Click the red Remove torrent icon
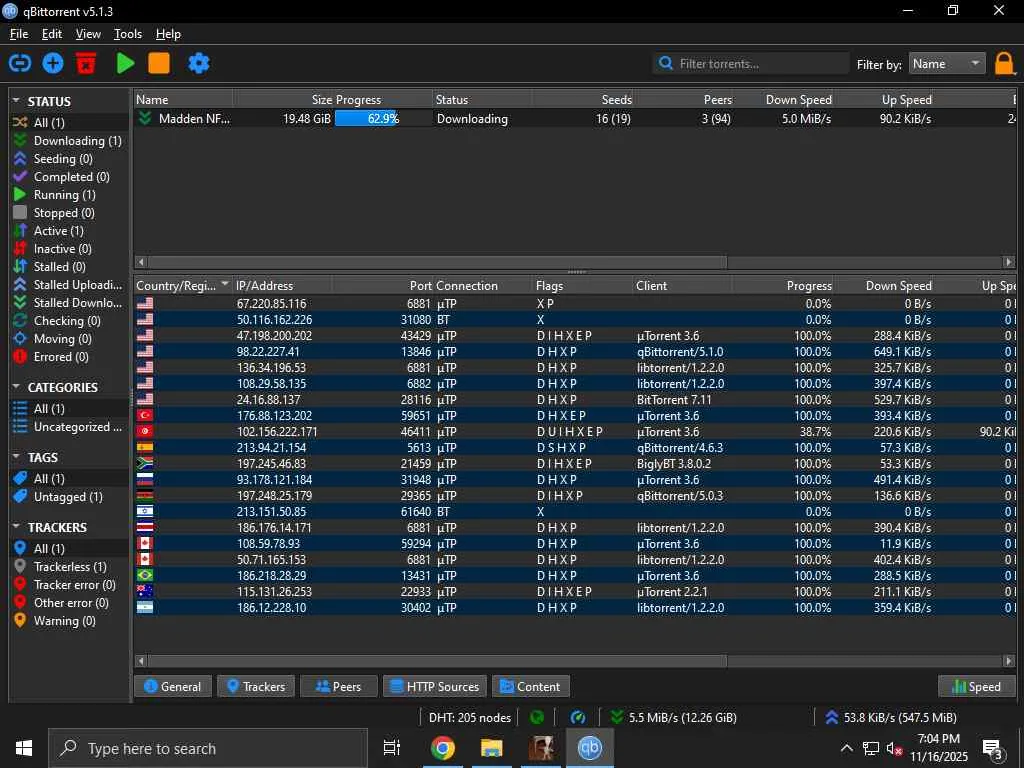Screen dimensions: 1024x768 coord(86,63)
